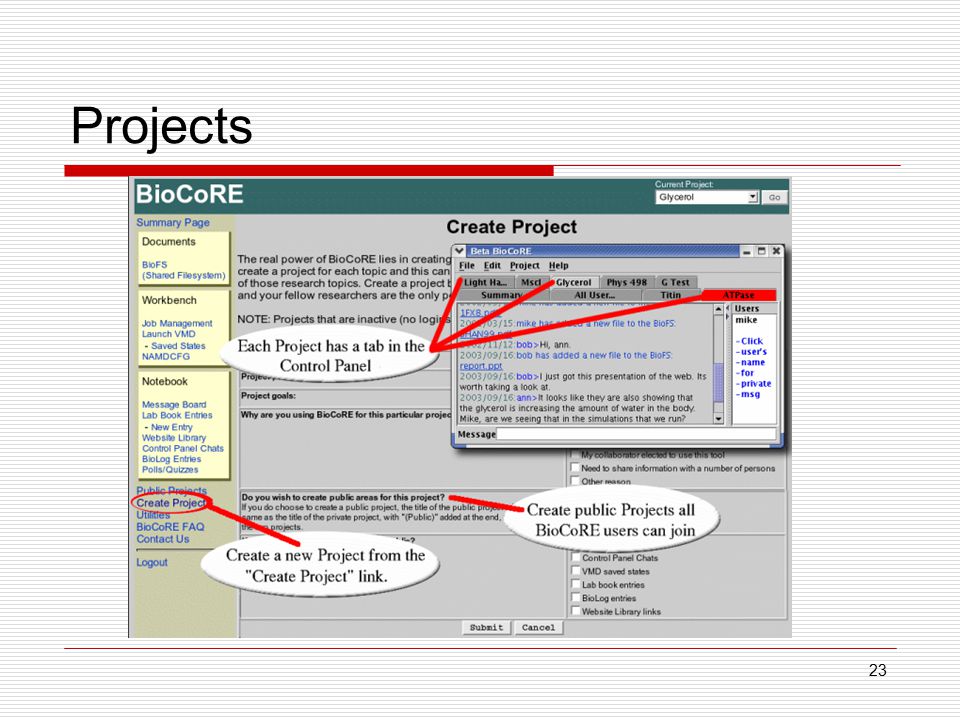Check the Website Library links checkbox
This screenshot has width=960, height=720.
[576, 612]
